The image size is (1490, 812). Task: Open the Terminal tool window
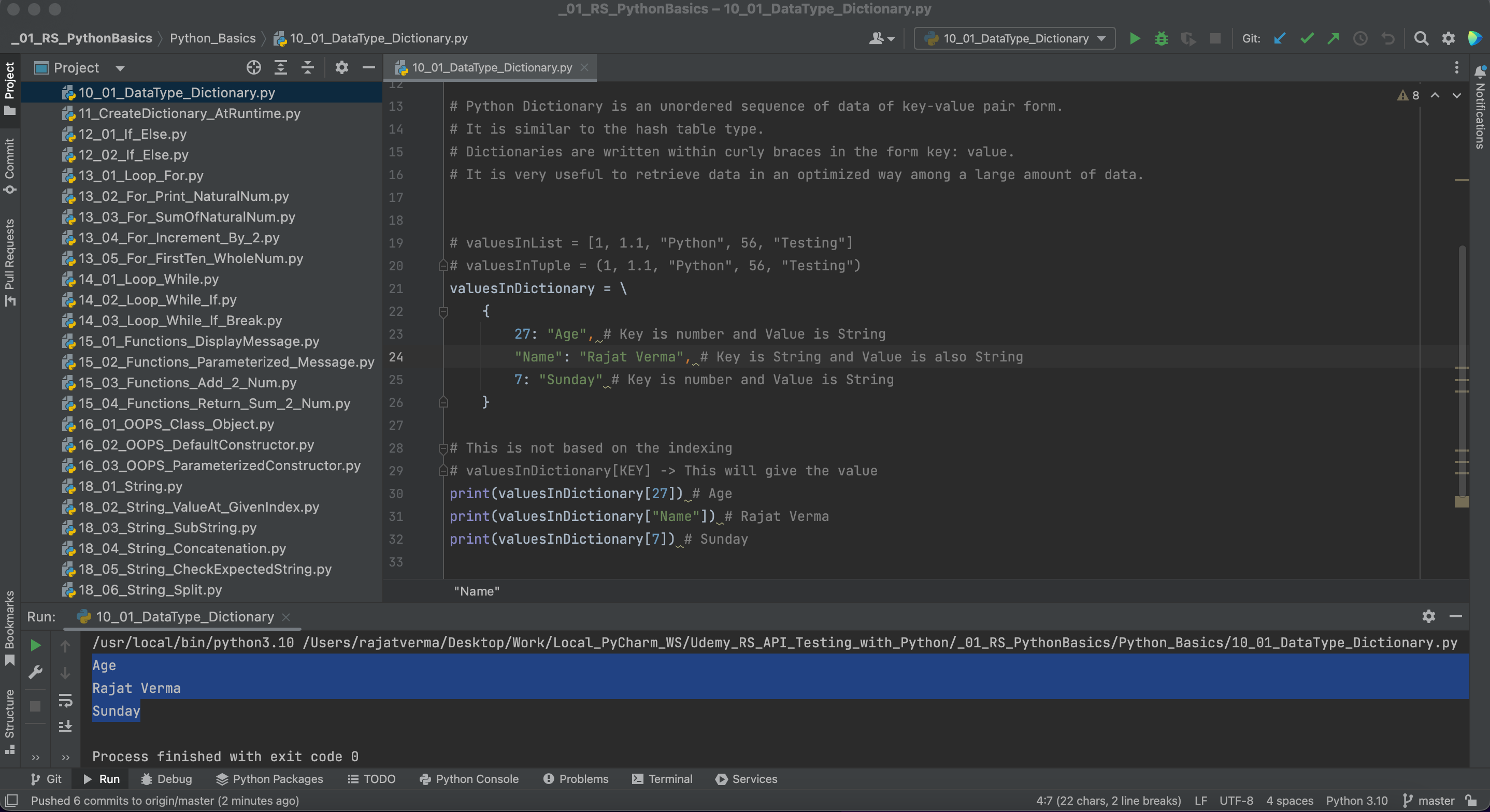click(662, 779)
